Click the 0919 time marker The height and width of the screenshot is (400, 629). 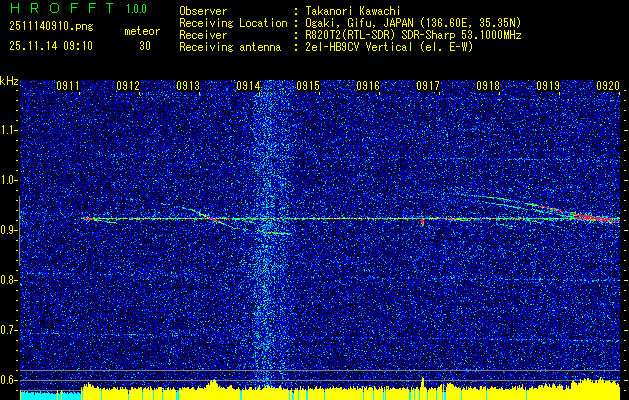click(x=548, y=86)
